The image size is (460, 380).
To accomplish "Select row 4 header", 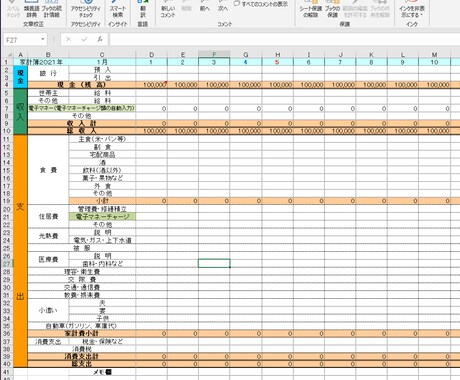I will (x=7, y=85).
